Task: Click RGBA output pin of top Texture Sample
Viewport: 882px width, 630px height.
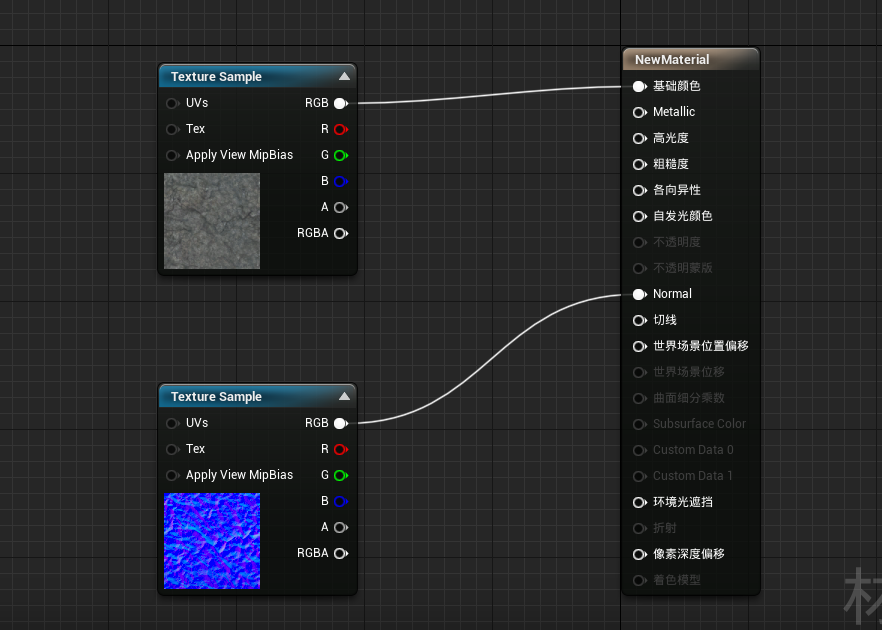Action: tap(341, 233)
